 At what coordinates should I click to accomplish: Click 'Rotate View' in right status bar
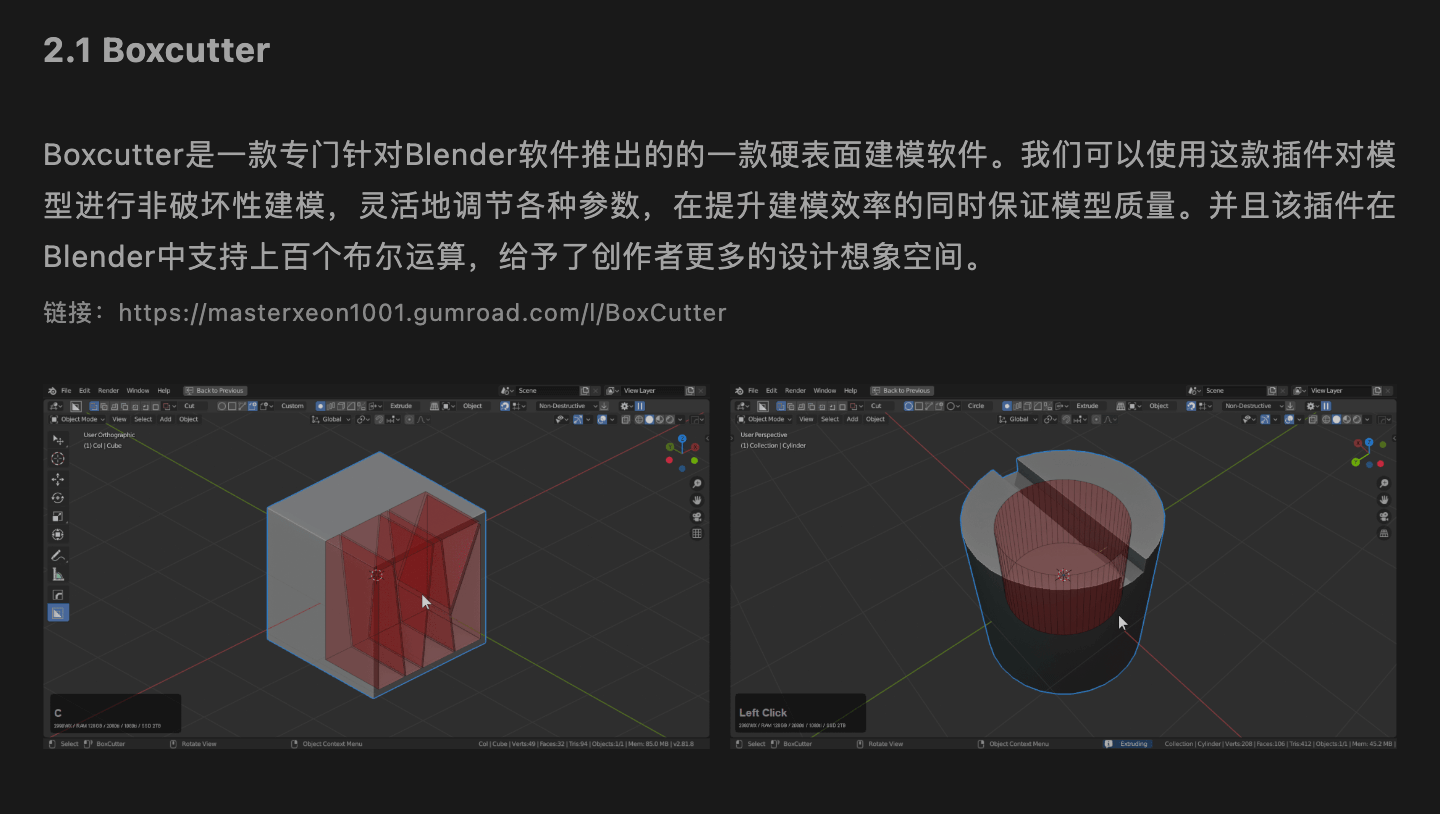(885, 744)
